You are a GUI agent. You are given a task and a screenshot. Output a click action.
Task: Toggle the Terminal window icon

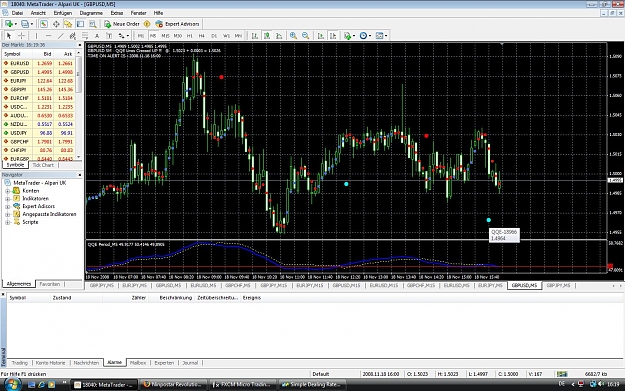80,24
